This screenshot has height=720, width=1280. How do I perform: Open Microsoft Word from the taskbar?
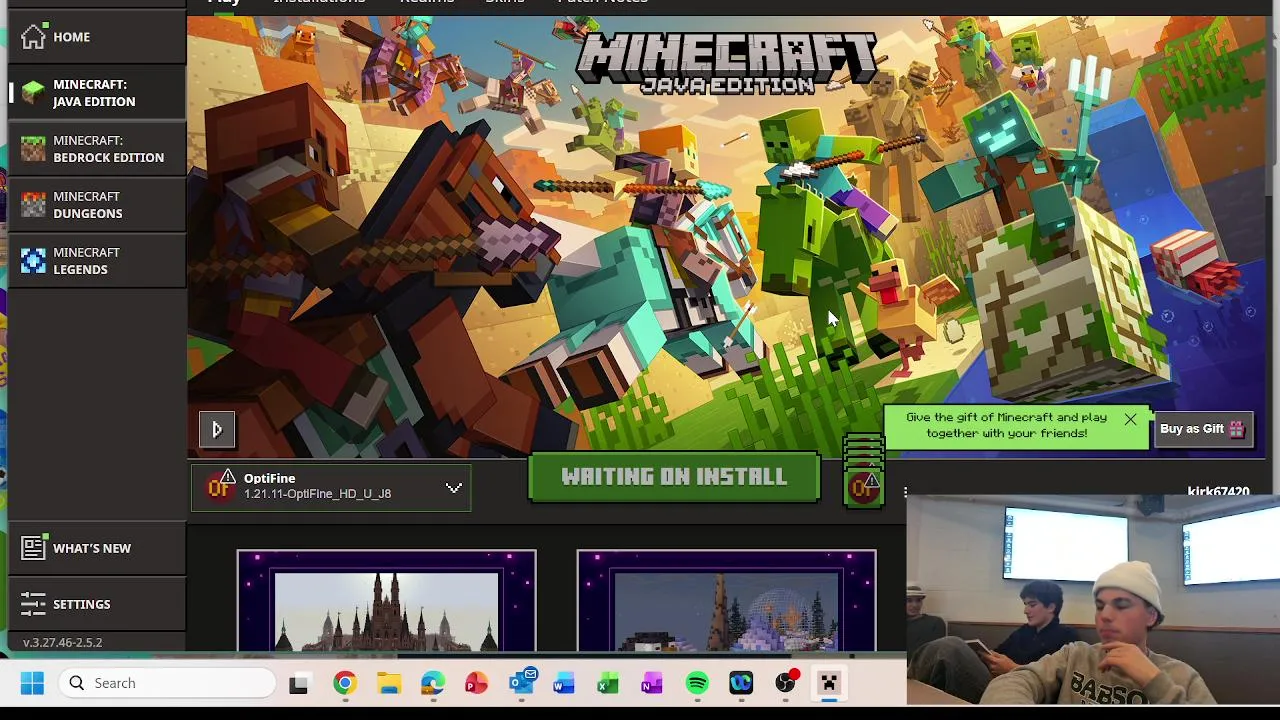(x=564, y=684)
